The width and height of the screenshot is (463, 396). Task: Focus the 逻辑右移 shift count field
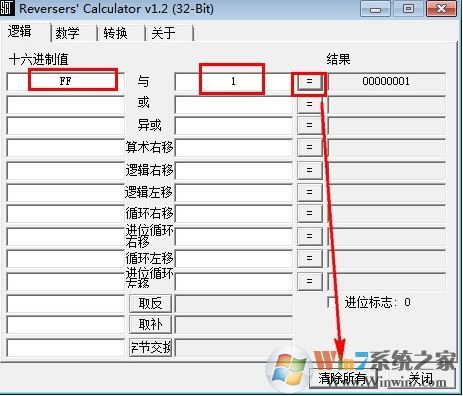point(233,170)
